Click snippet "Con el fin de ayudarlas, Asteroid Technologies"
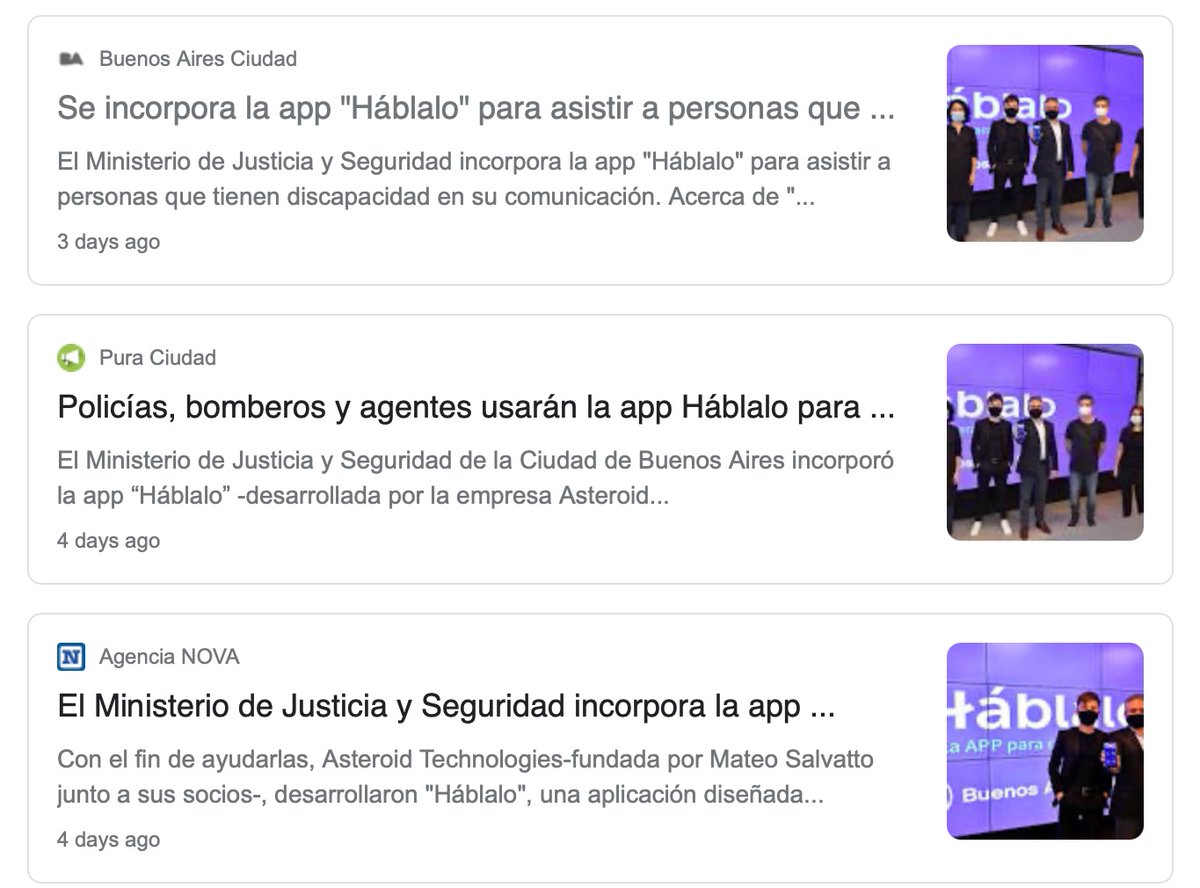This screenshot has height=888, width=1200. 312,759
